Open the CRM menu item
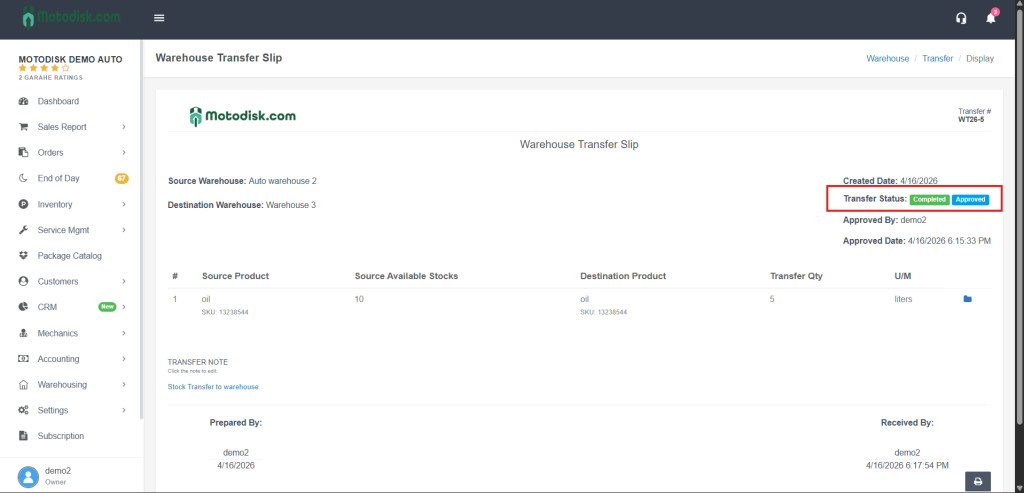The width and height of the screenshot is (1024, 493). (47, 307)
